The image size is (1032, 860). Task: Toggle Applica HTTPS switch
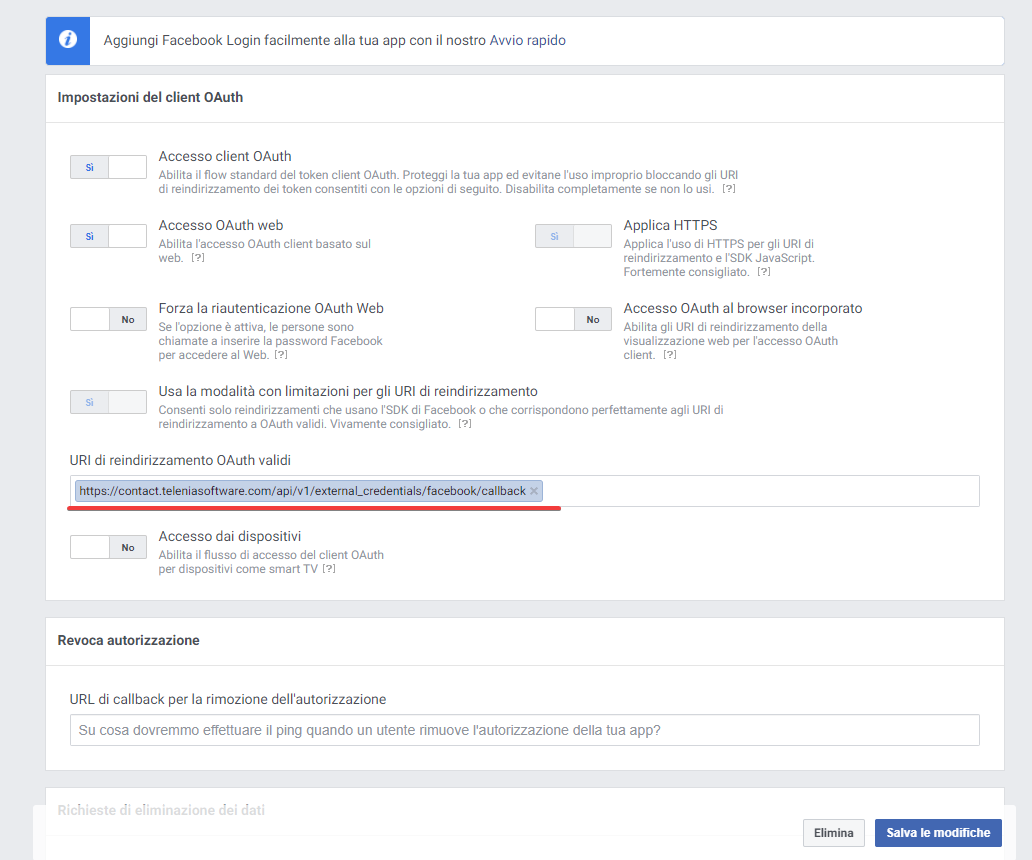573,236
